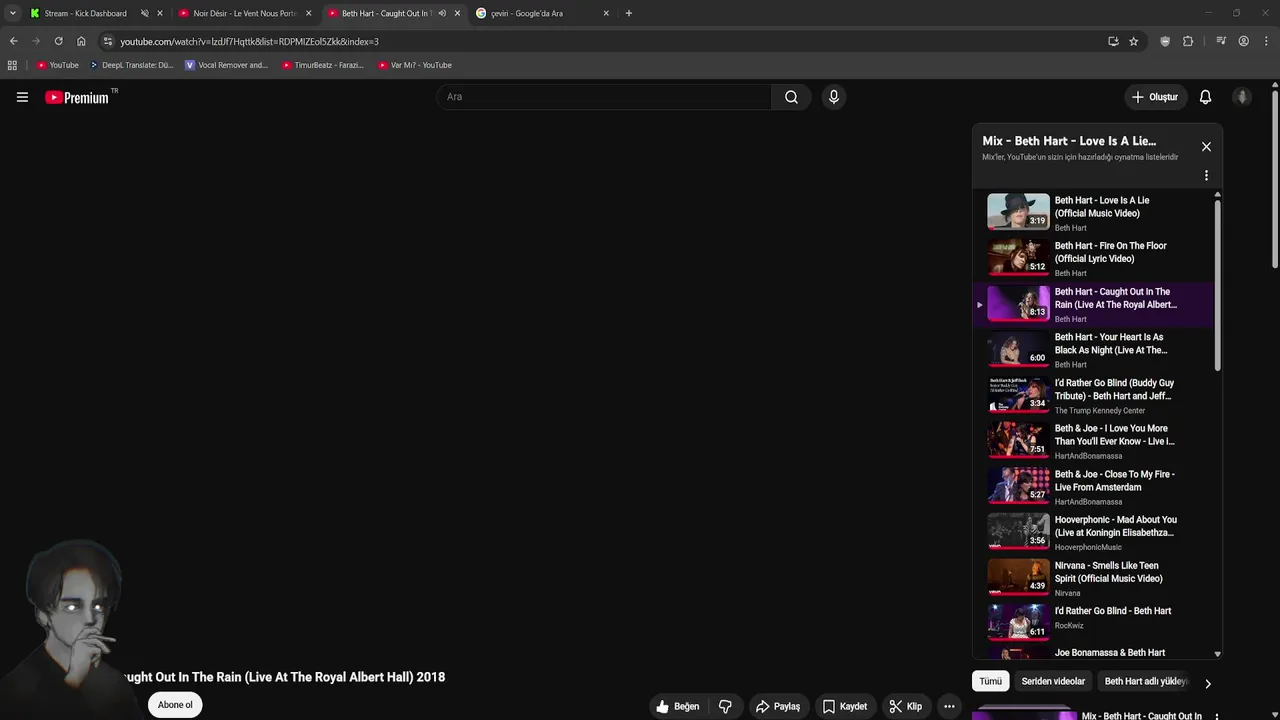This screenshot has height=720, width=1280.
Task: Dislike the video with thumbs-down icon
Action: 725,706
